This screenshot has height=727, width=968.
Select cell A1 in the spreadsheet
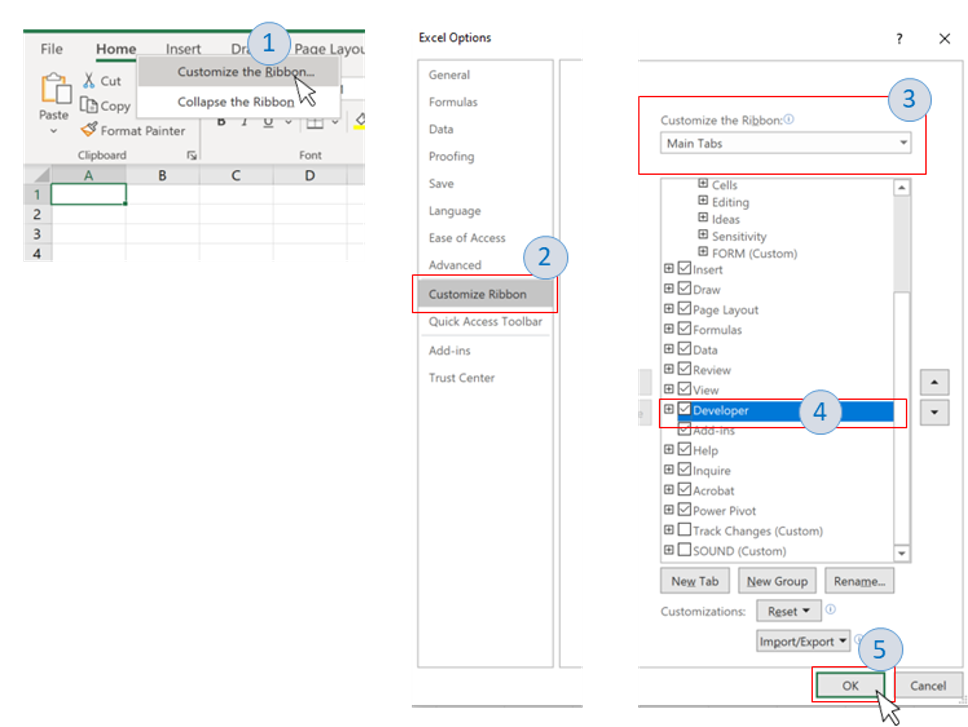(88, 194)
